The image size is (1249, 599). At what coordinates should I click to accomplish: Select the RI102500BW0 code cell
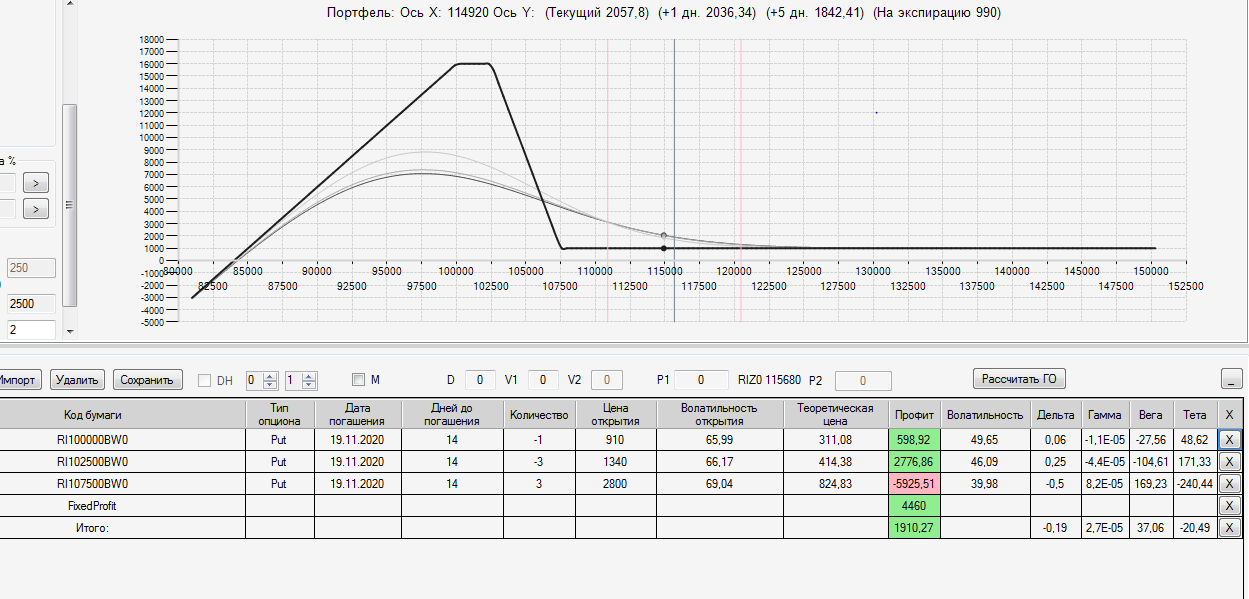tap(123, 462)
